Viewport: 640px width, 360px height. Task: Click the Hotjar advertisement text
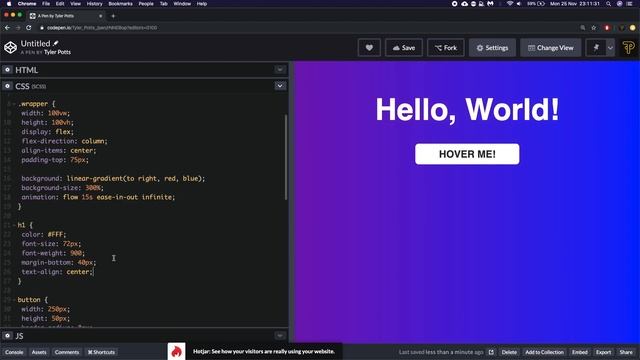coord(264,351)
